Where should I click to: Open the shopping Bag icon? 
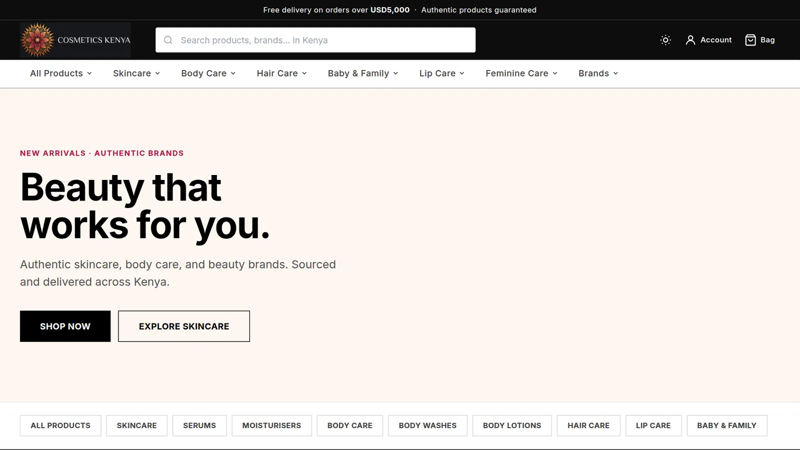click(750, 40)
